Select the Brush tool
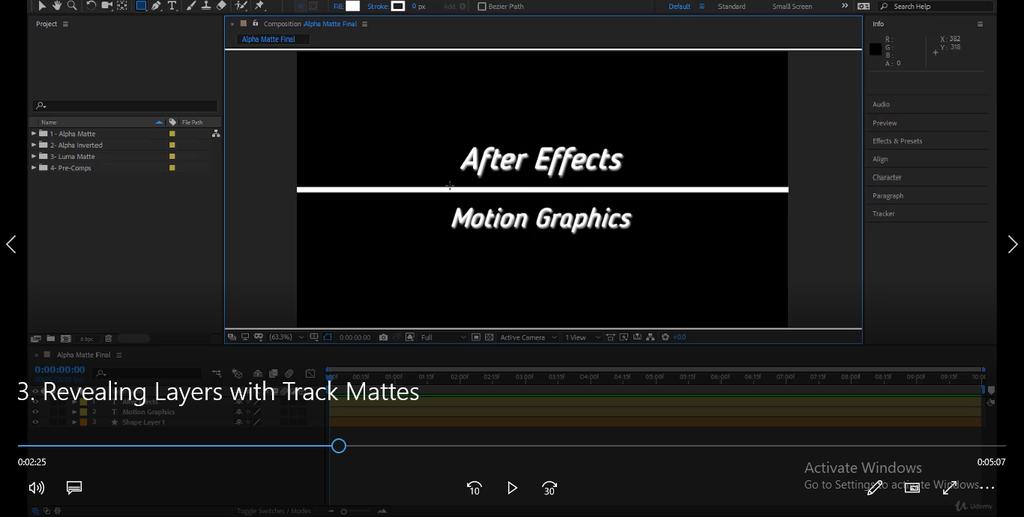This screenshot has height=517, width=1024. [191, 6]
